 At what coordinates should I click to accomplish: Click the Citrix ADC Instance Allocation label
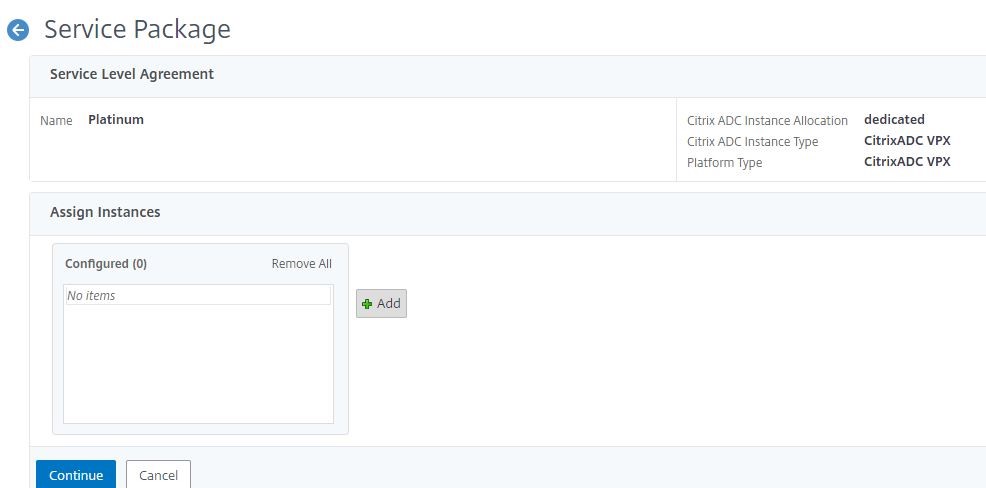point(767,120)
